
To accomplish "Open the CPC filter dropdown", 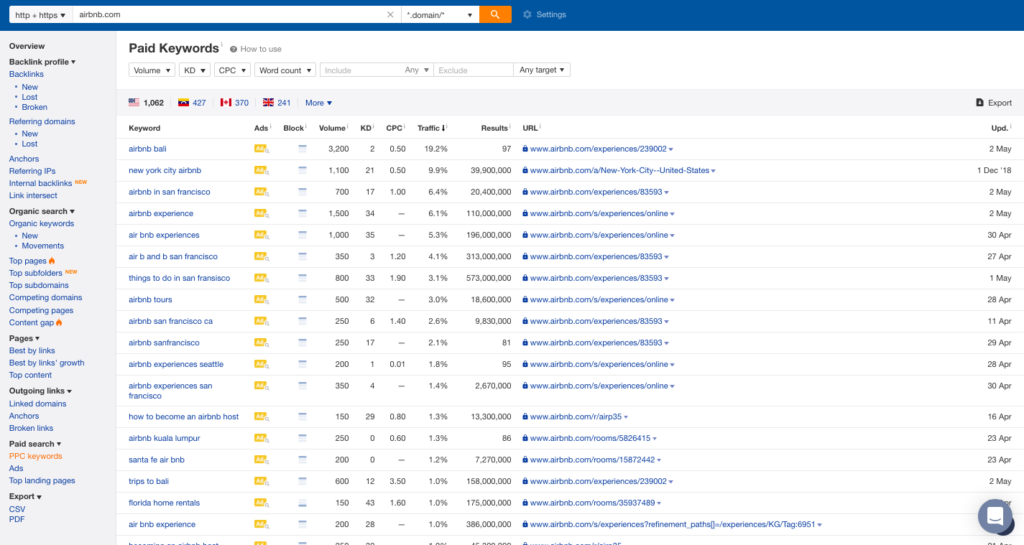I will click(232, 70).
